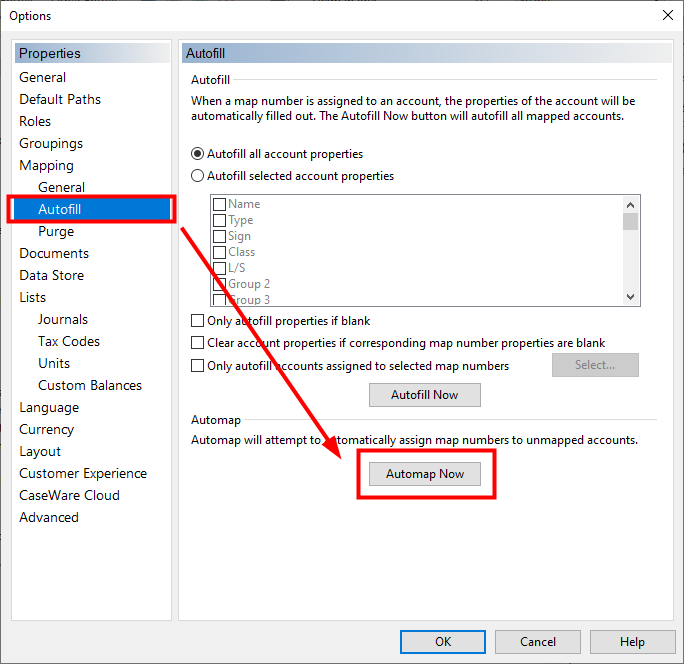Click the Automap Now button
Viewport: 684px width, 664px height.
coord(425,474)
